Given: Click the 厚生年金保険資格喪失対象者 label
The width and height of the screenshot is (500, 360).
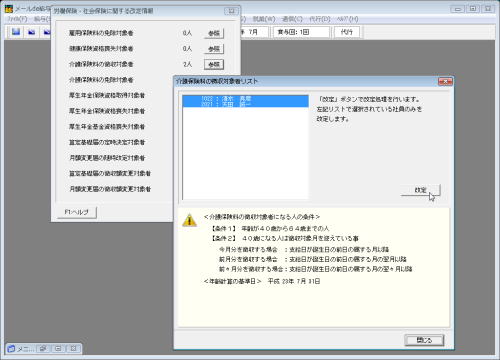Looking at the screenshot, I should click(107, 111).
